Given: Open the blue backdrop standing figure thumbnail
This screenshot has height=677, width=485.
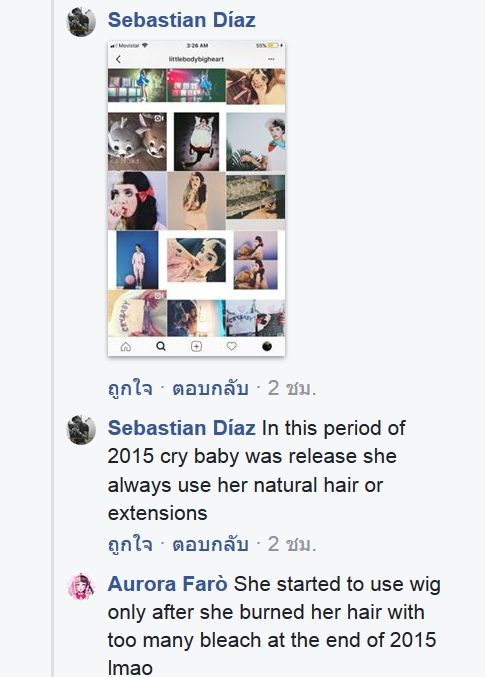Looking at the screenshot, I should pos(137,259).
